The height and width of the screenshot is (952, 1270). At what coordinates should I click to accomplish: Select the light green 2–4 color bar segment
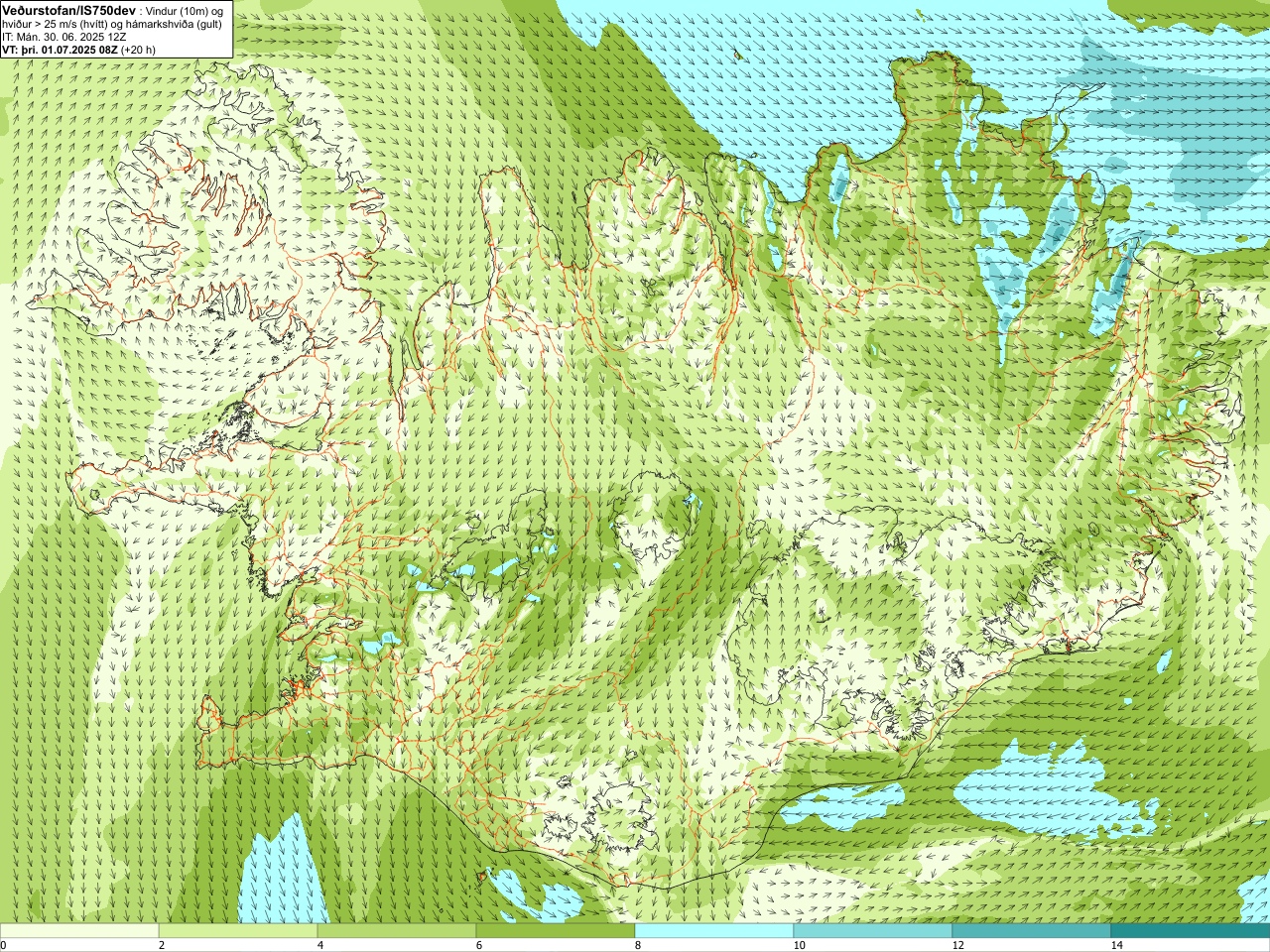pos(238,931)
